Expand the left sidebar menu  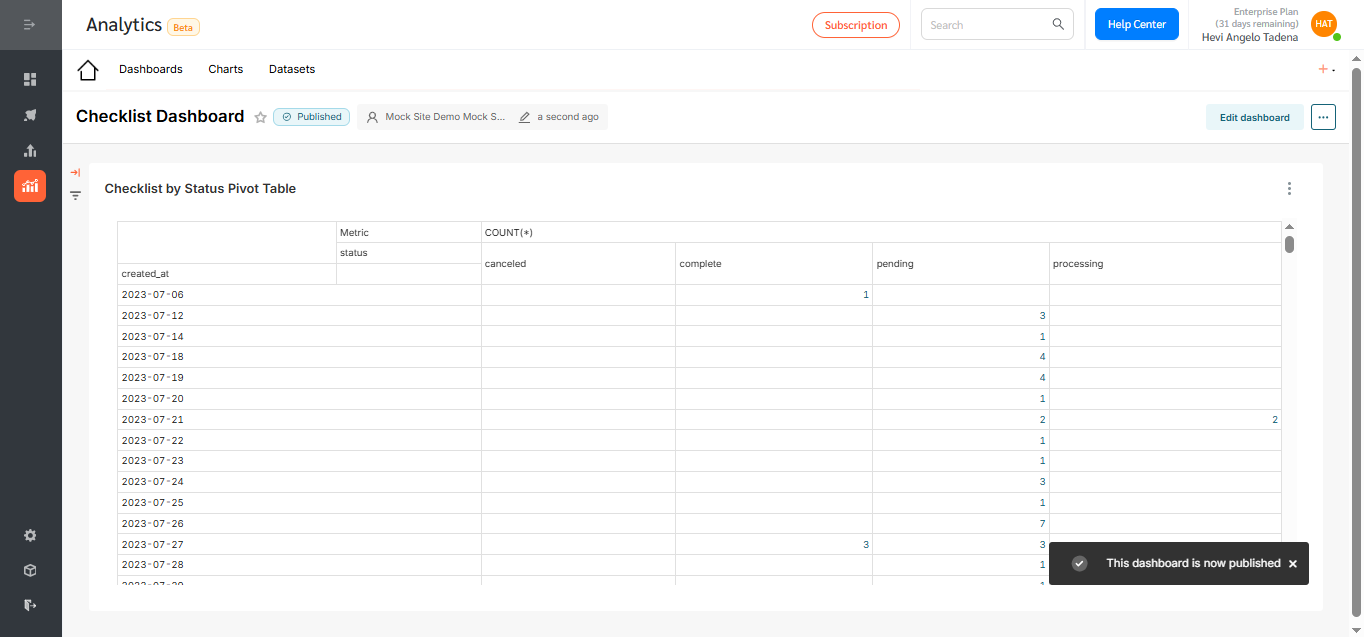coord(30,24)
